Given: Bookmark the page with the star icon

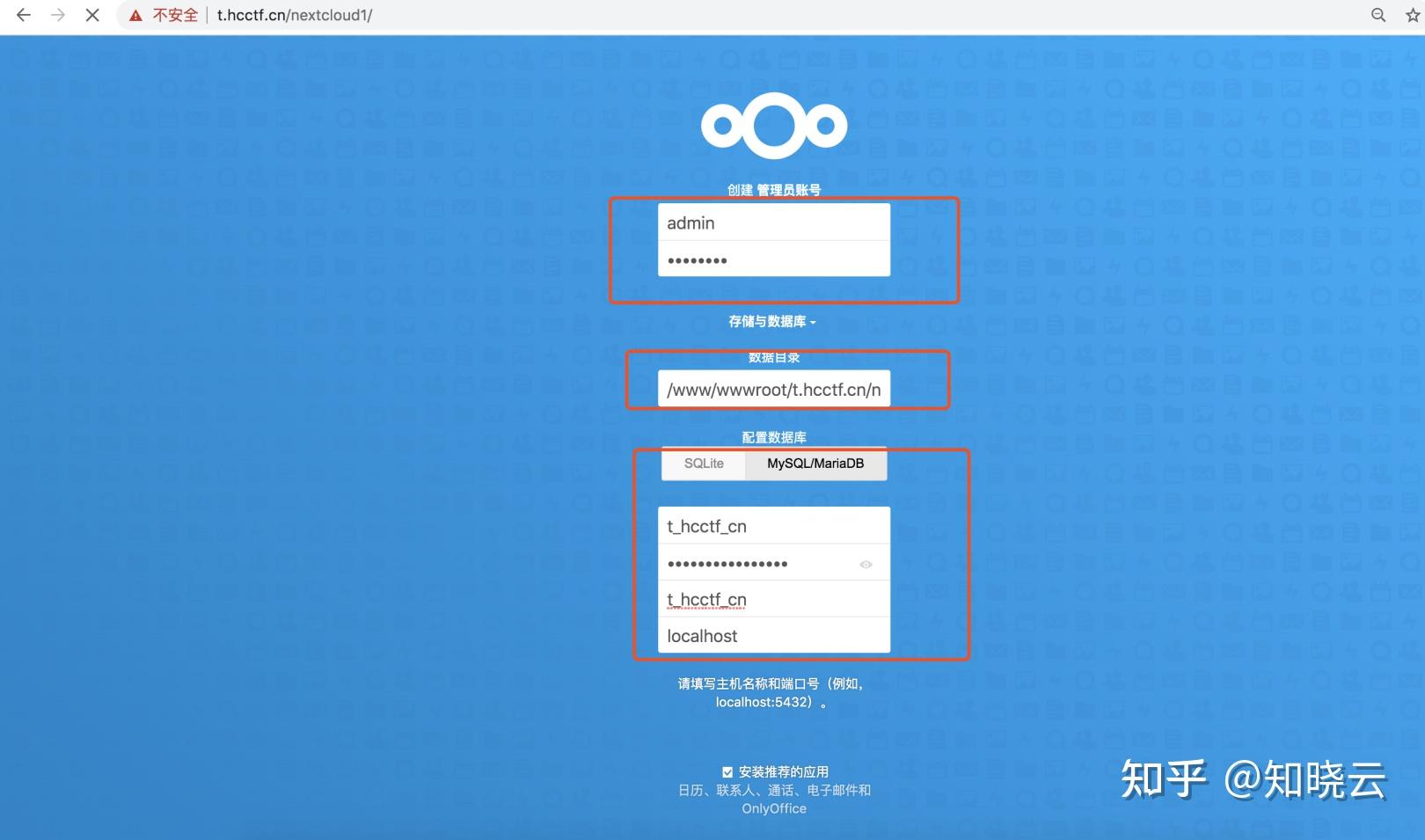Looking at the screenshot, I should click(x=1414, y=15).
